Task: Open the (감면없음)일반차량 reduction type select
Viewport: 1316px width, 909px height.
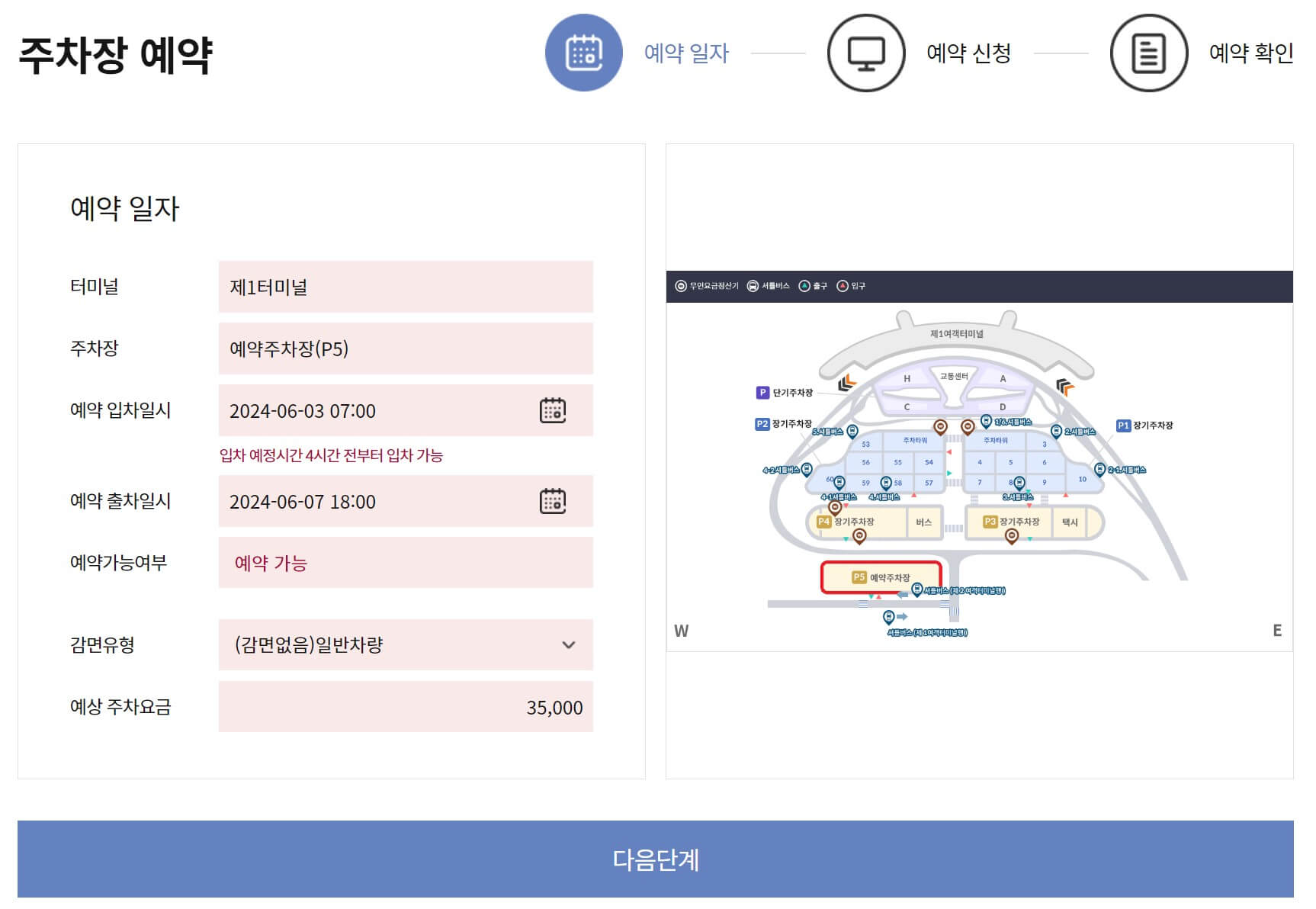Action: pos(406,644)
